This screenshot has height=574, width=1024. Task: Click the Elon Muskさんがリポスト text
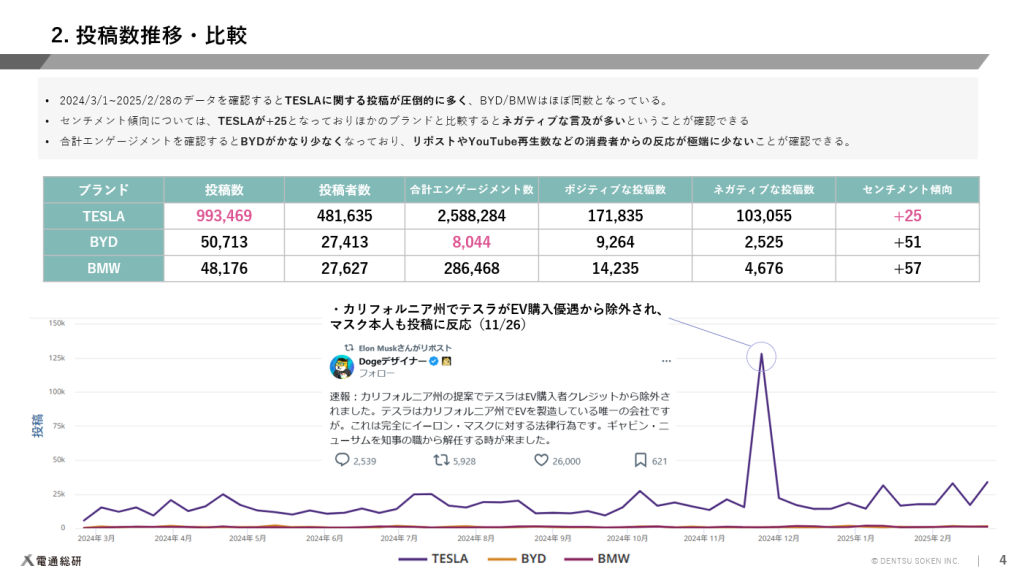[405, 348]
